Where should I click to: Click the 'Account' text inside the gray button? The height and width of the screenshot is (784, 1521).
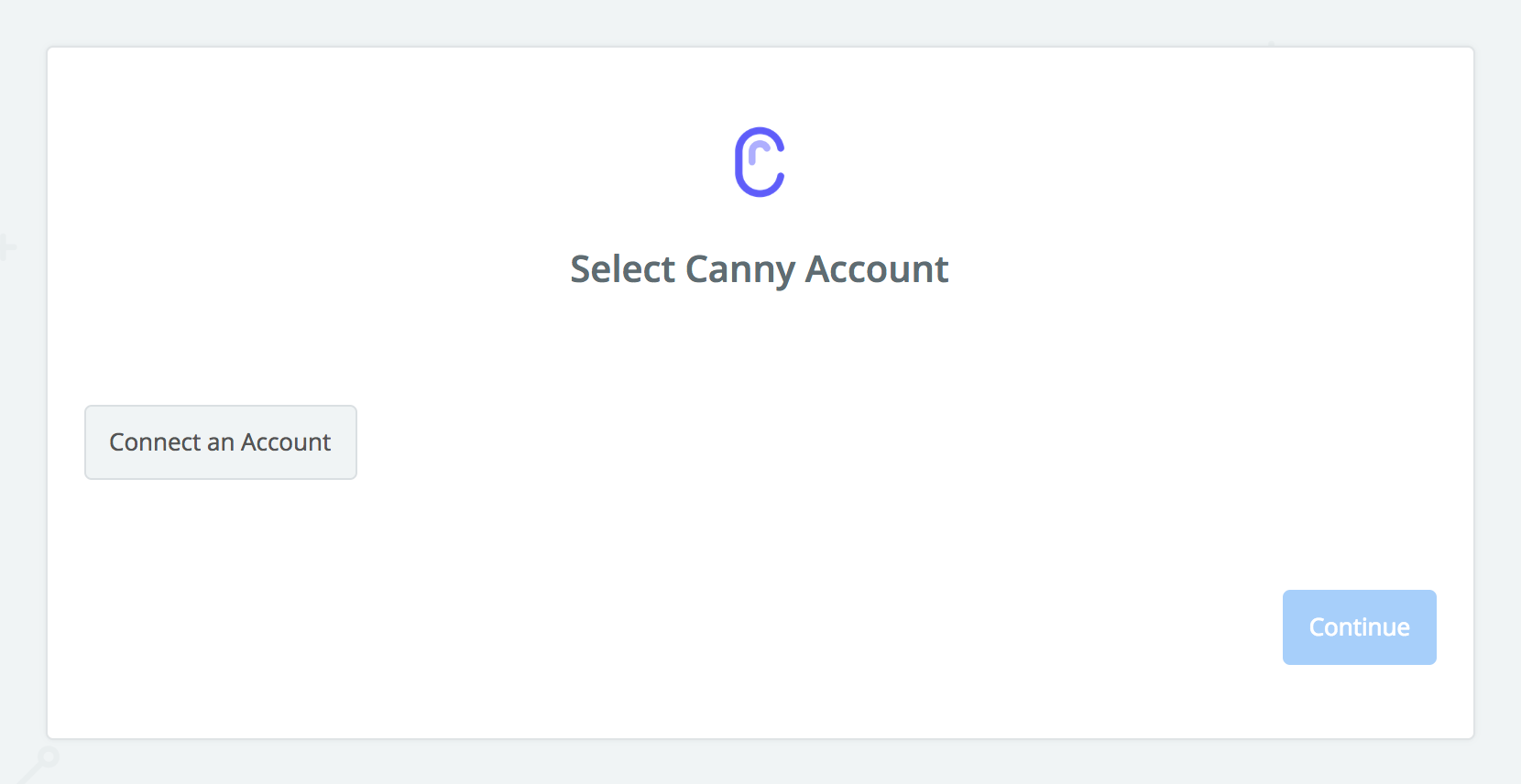click(x=286, y=442)
